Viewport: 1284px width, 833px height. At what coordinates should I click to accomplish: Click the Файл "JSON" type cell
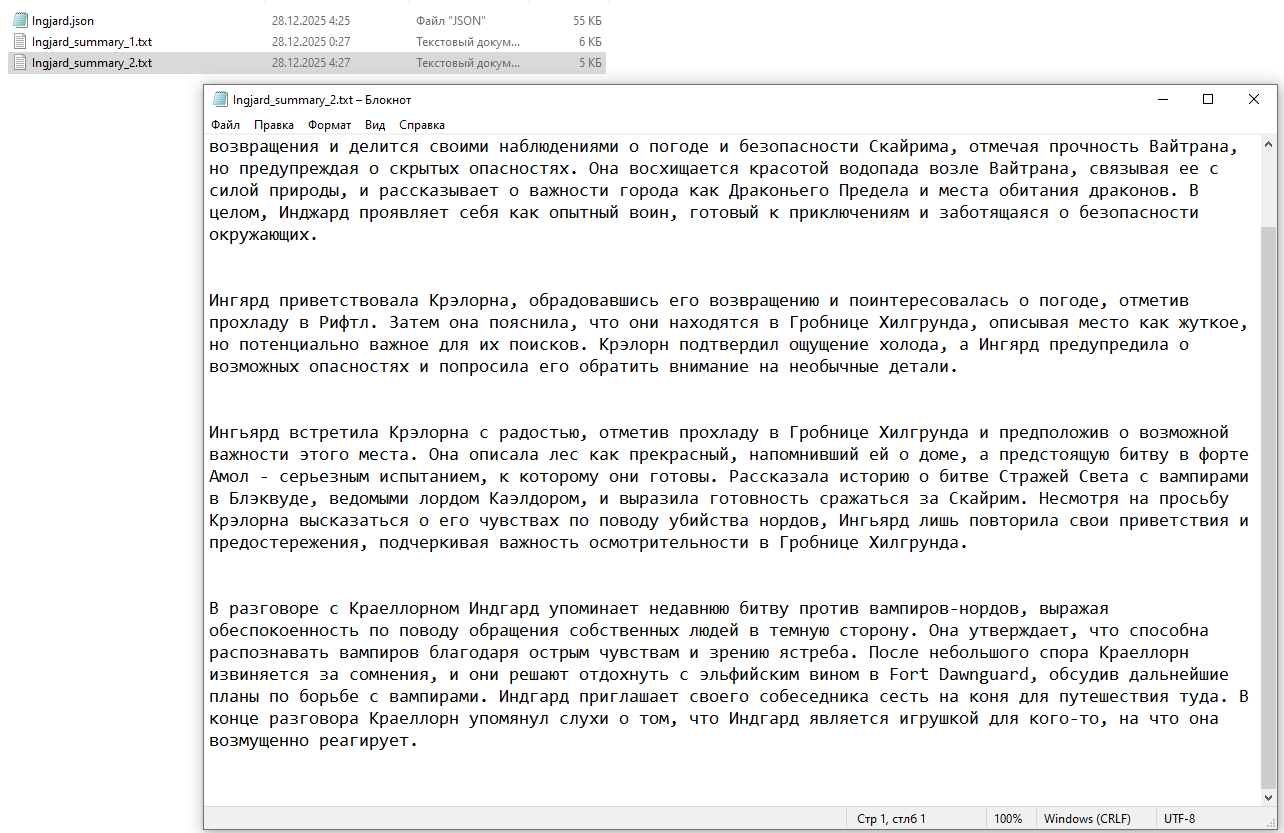(x=450, y=20)
